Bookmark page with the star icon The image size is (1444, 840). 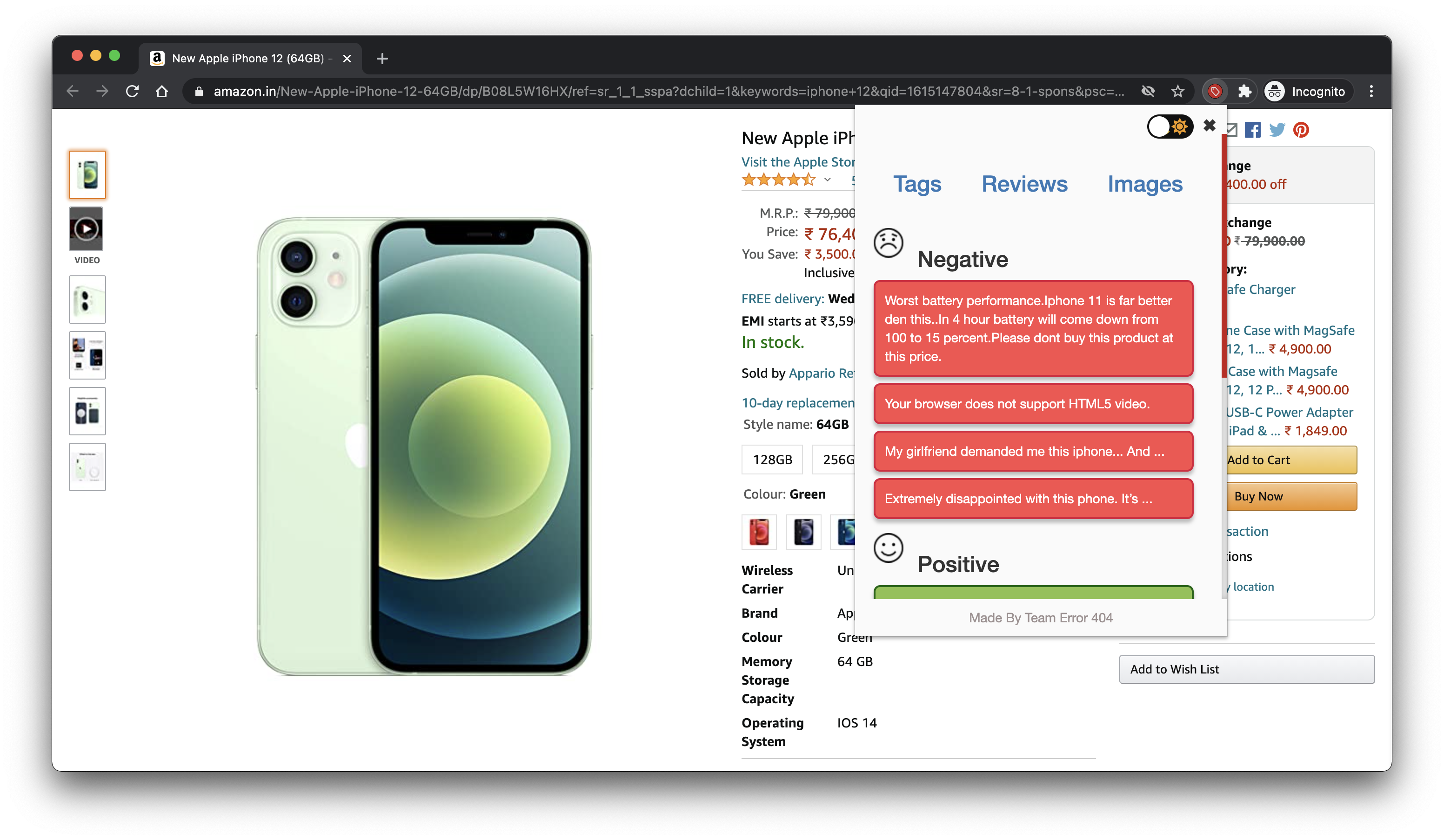click(1177, 91)
